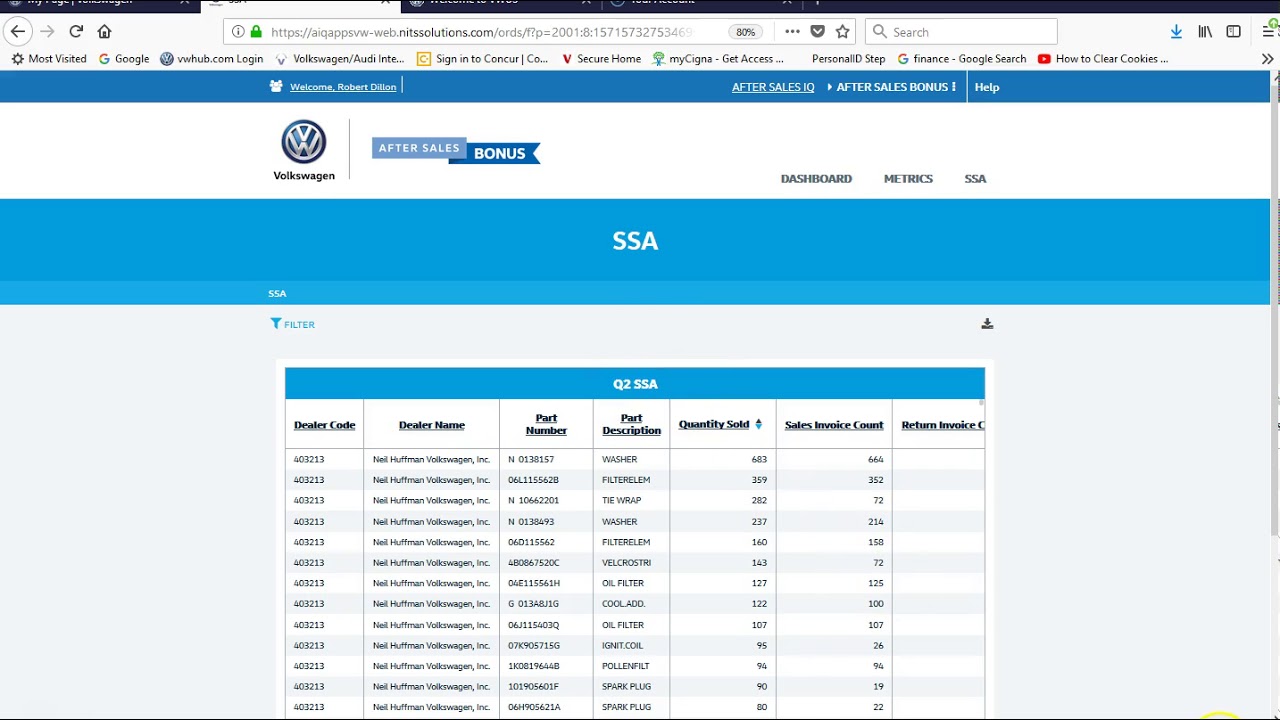This screenshot has width=1280, height=720.
Task: Go to the METRICS menu
Action: pyautogui.click(x=908, y=179)
